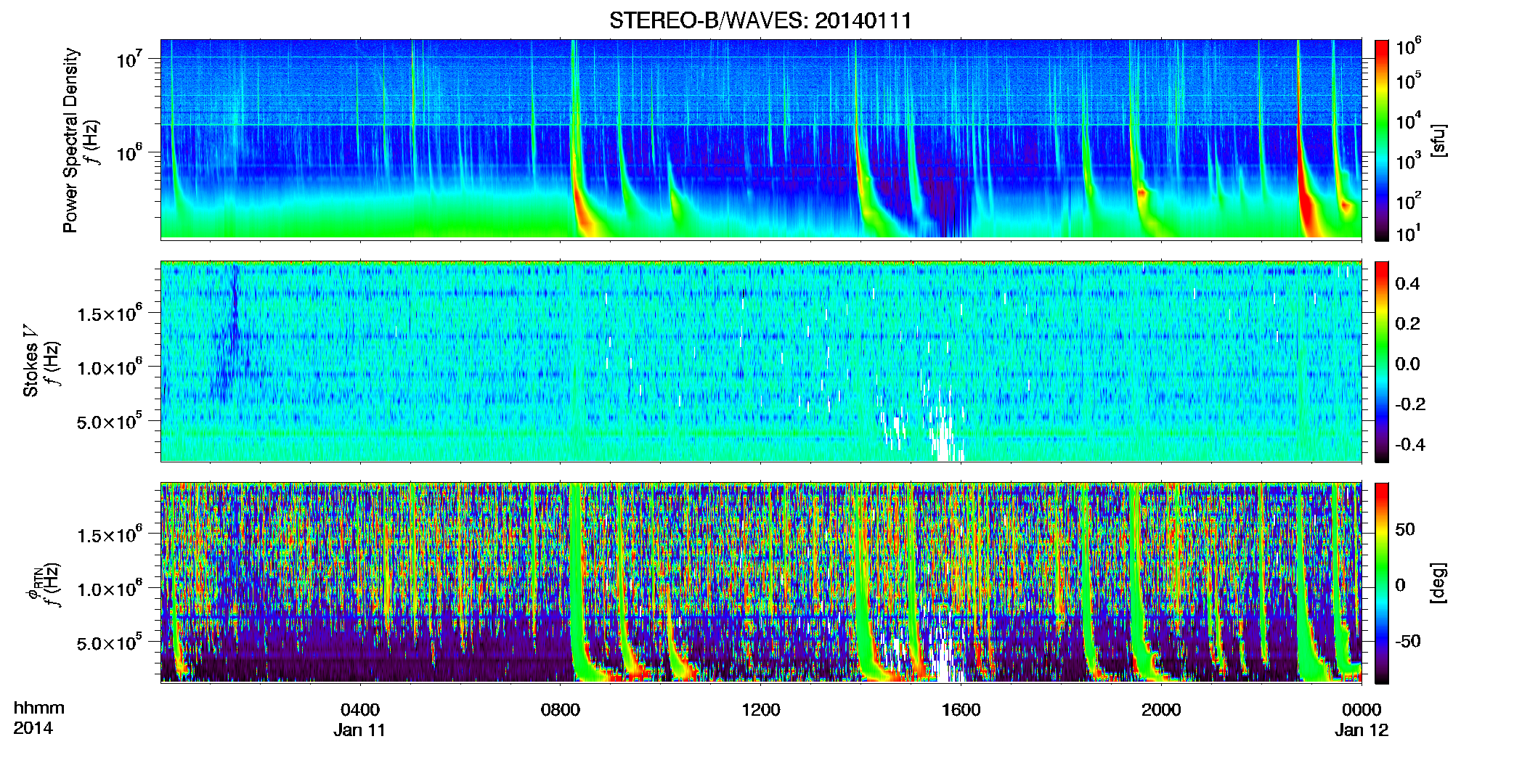The height and width of the screenshot is (784, 1522).
Task: Click the '2000' time axis tick label
Action: (x=1161, y=710)
